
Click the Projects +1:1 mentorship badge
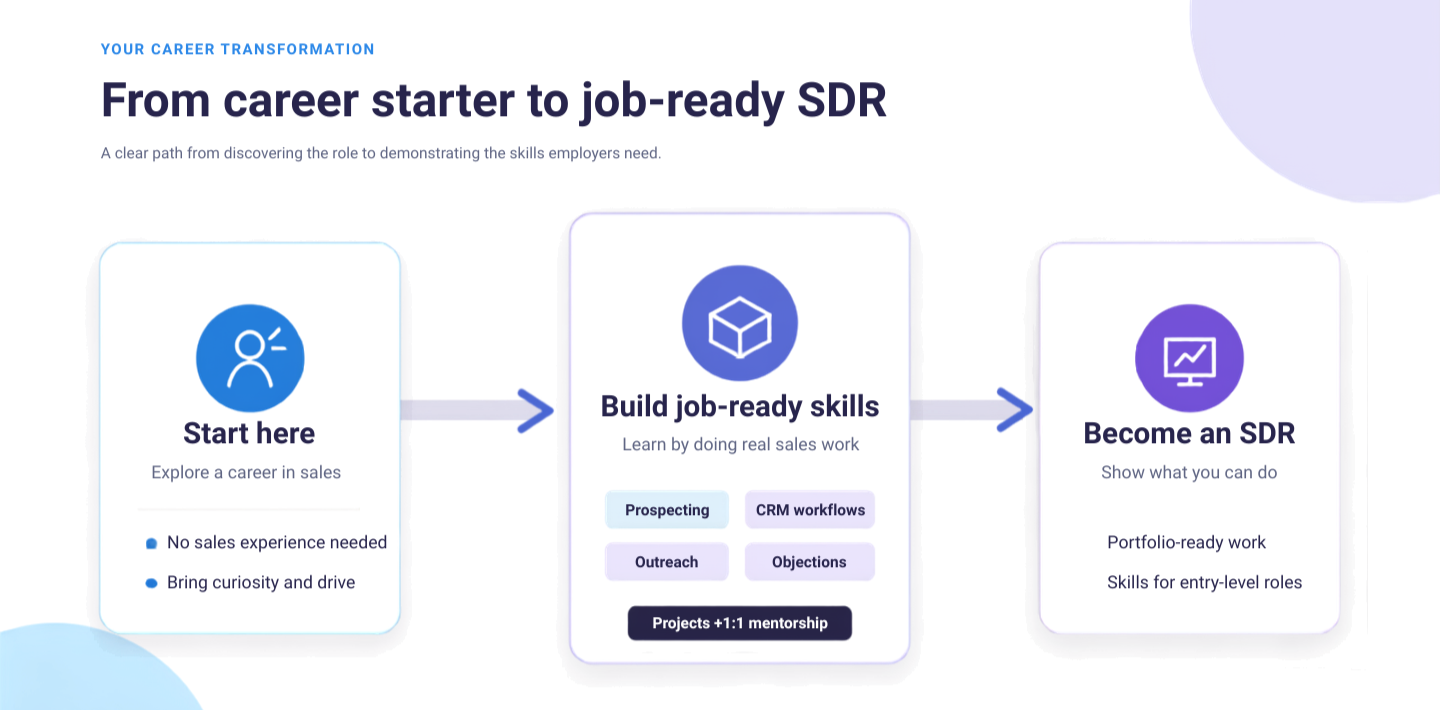tap(740, 623)
